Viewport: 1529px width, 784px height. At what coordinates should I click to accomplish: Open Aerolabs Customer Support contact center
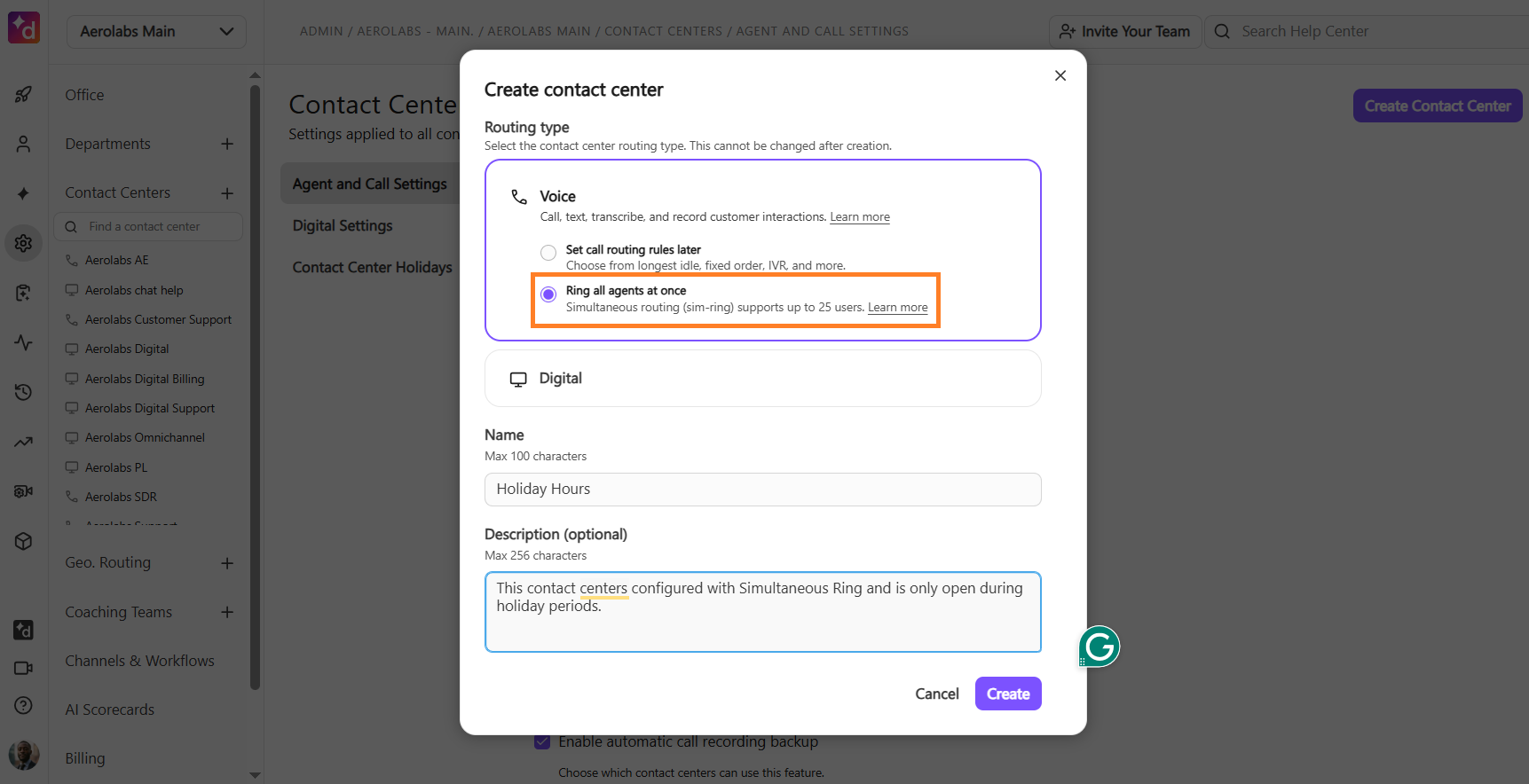pyautogui.click(x=158, y=319)
